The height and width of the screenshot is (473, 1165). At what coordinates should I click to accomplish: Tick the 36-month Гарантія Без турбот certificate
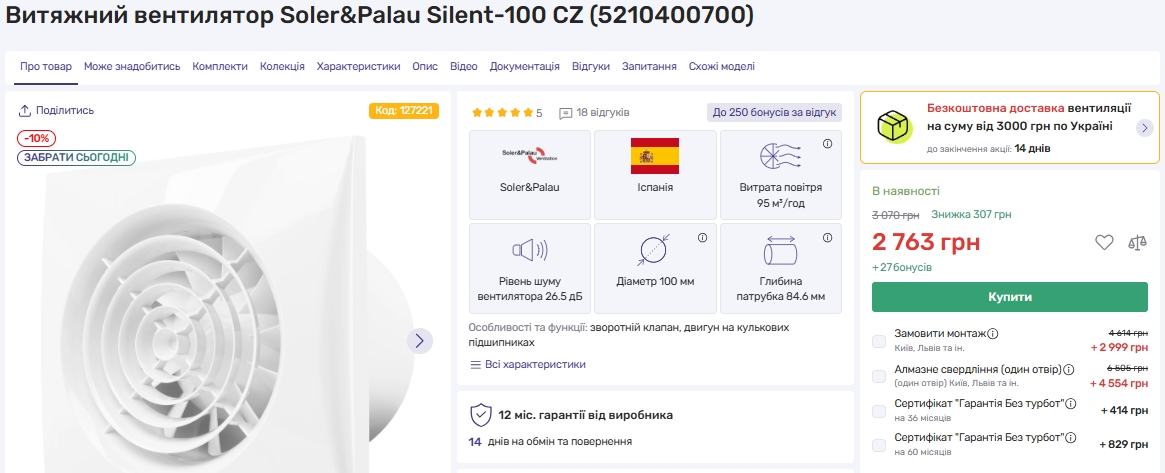click(879, 410)
